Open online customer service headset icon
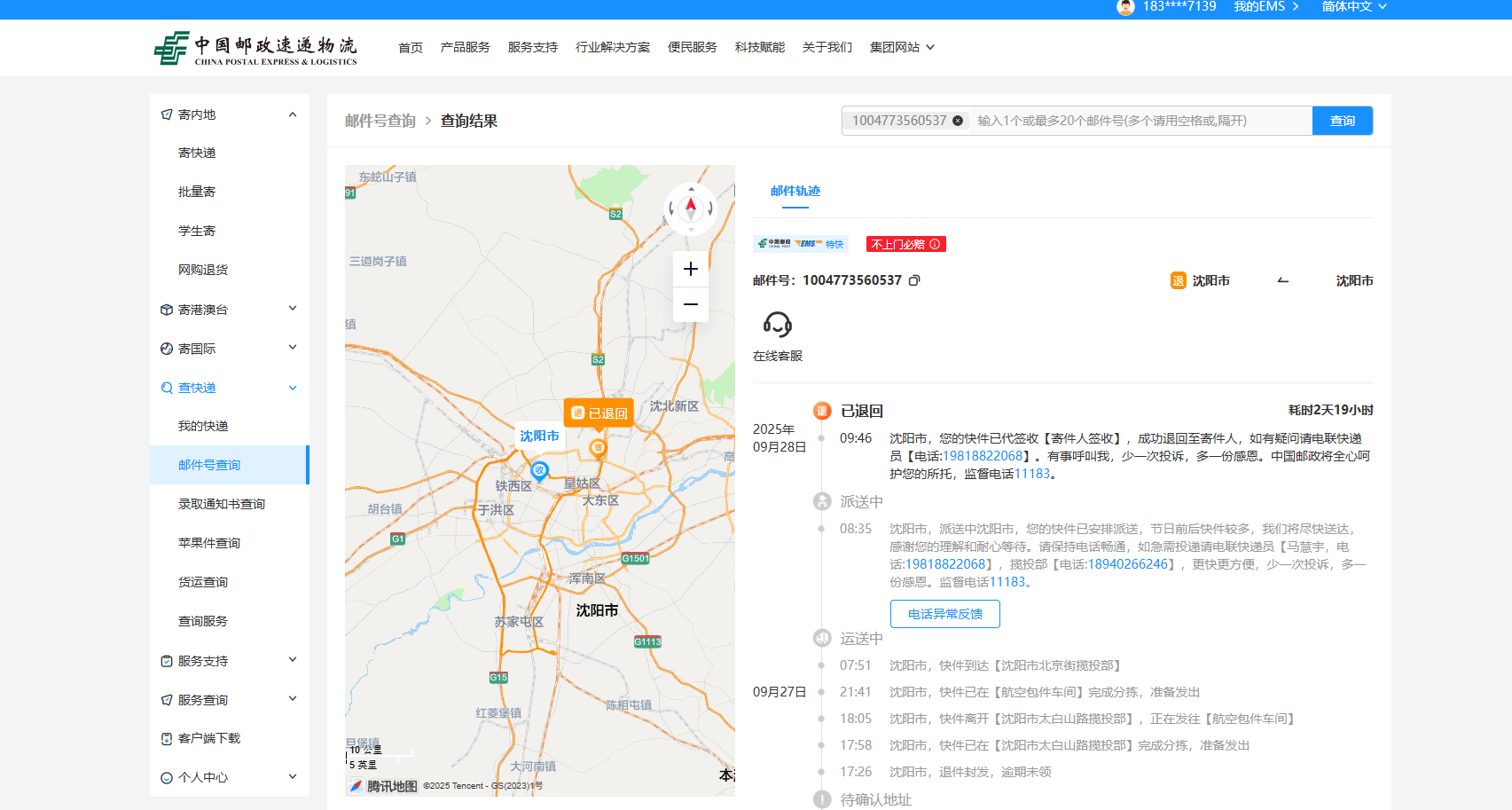This screenshot has height=810, width=1512. (x=777, y=325)
